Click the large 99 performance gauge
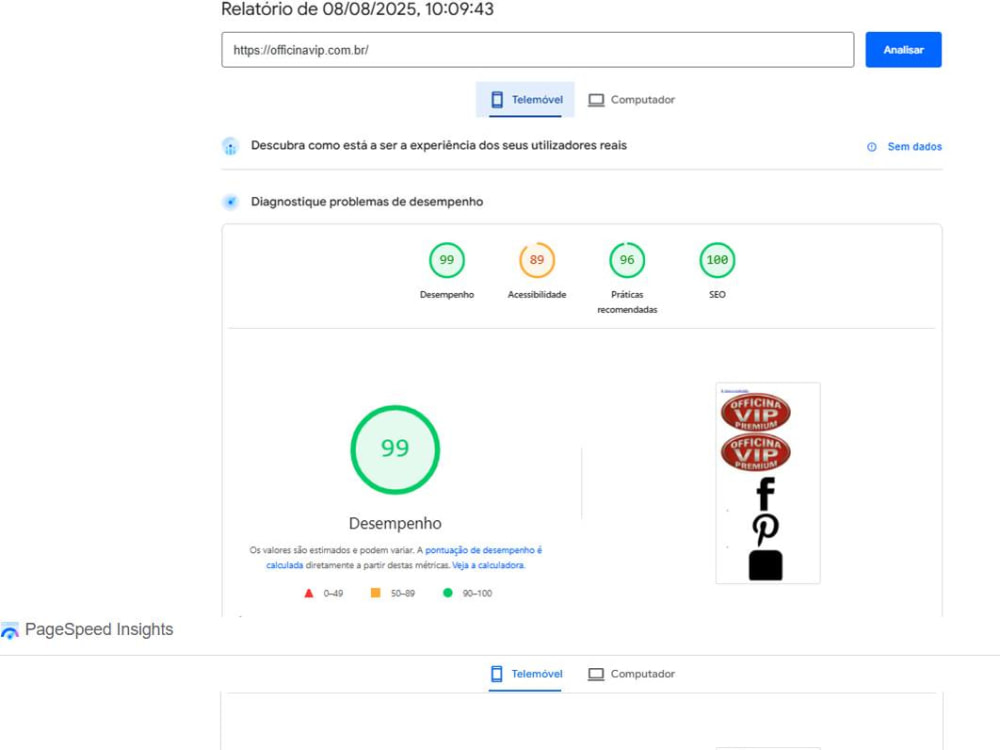Image resolution: width=1000 pixels, height=750 pixels. tap(395, 450)
